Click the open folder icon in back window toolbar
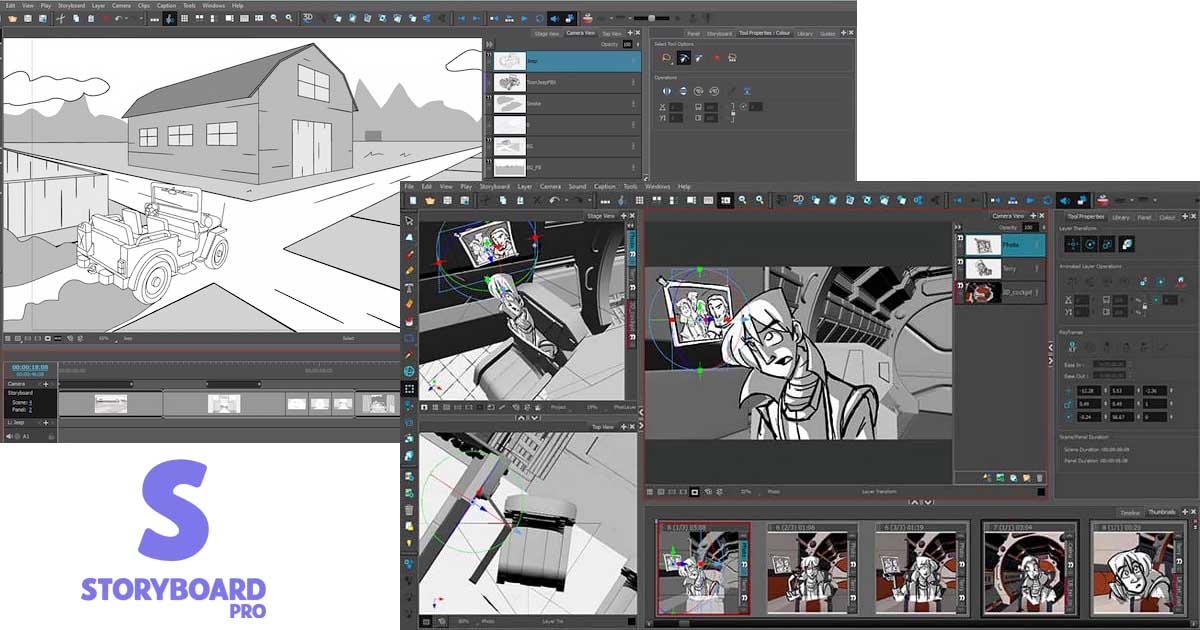Image resolution: width=1200 pixels, height=630 pixels. point(13,18)
